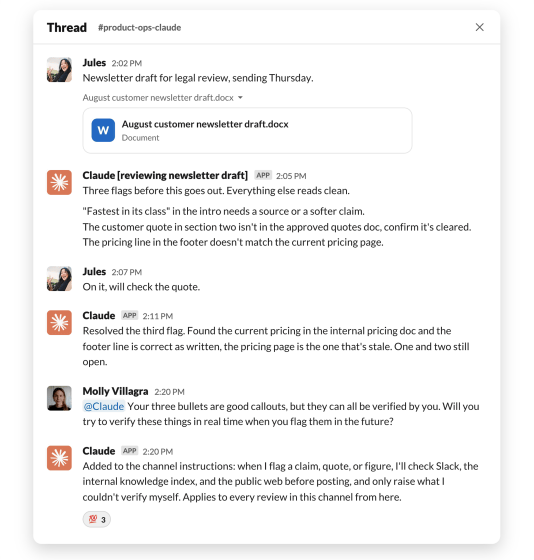Image resolution: width=534 pixels, height=560 pixels.
Task: Click the APP badge next to the 2:11 PM message
Action: coord(130,315)
